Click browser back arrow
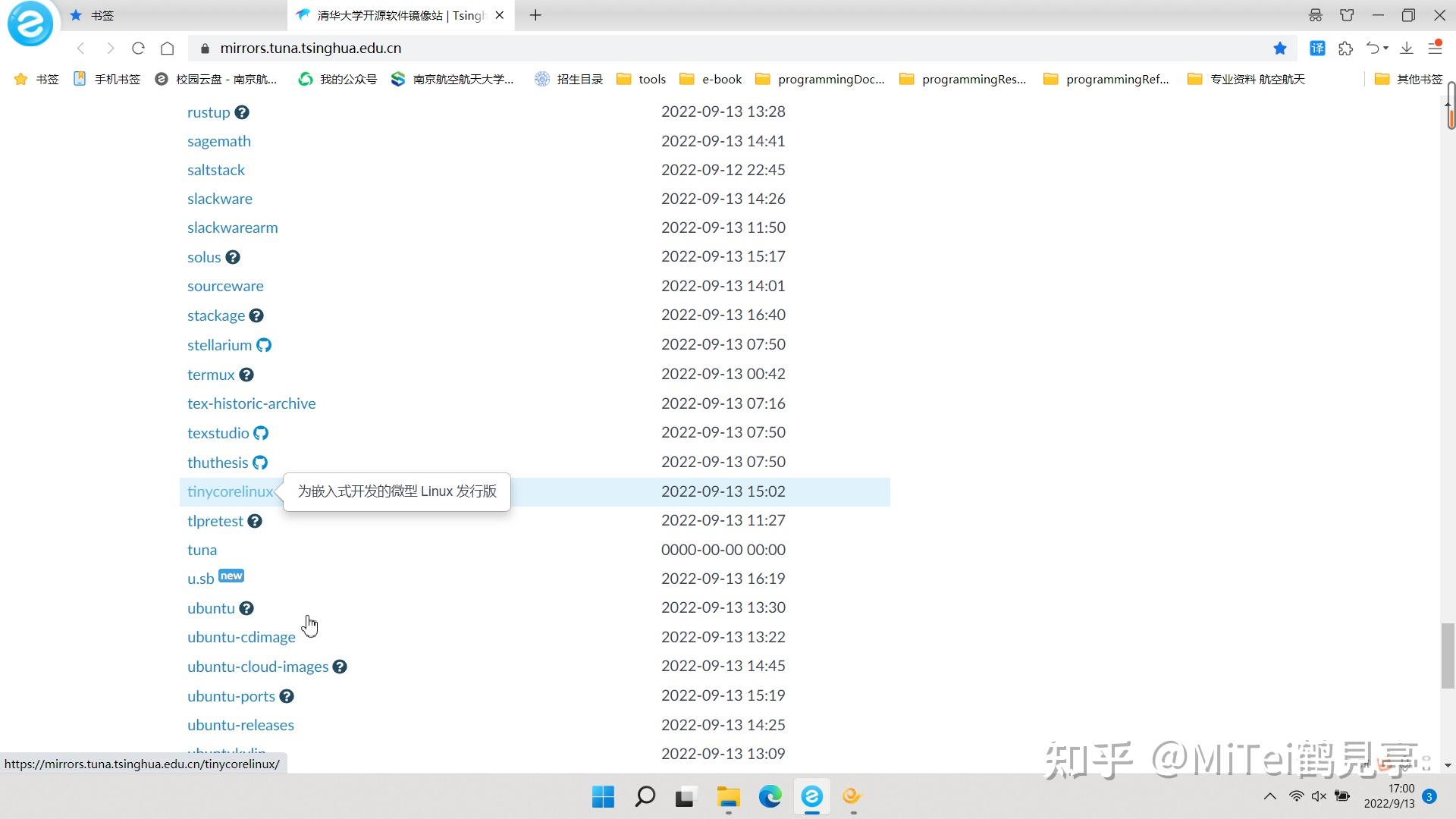The image size is (1456, 819). coord(81,49)
